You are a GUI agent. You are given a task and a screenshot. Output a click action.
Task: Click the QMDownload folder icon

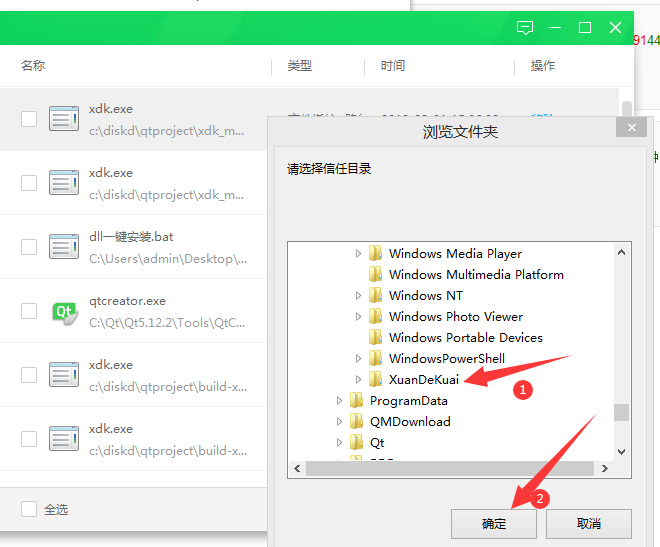356,422
